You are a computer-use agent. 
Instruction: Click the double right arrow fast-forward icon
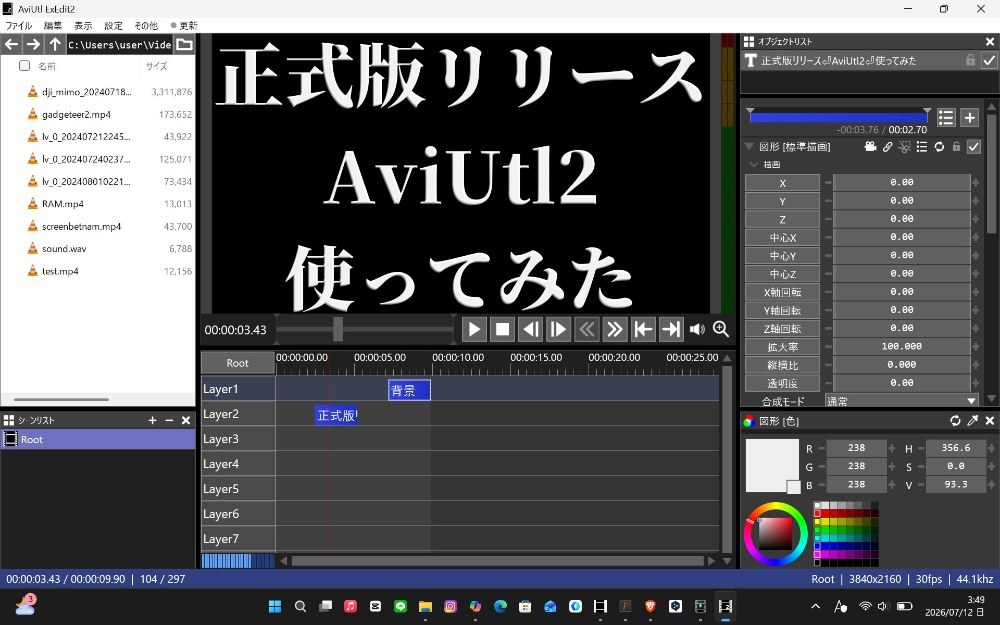[615, 330]
